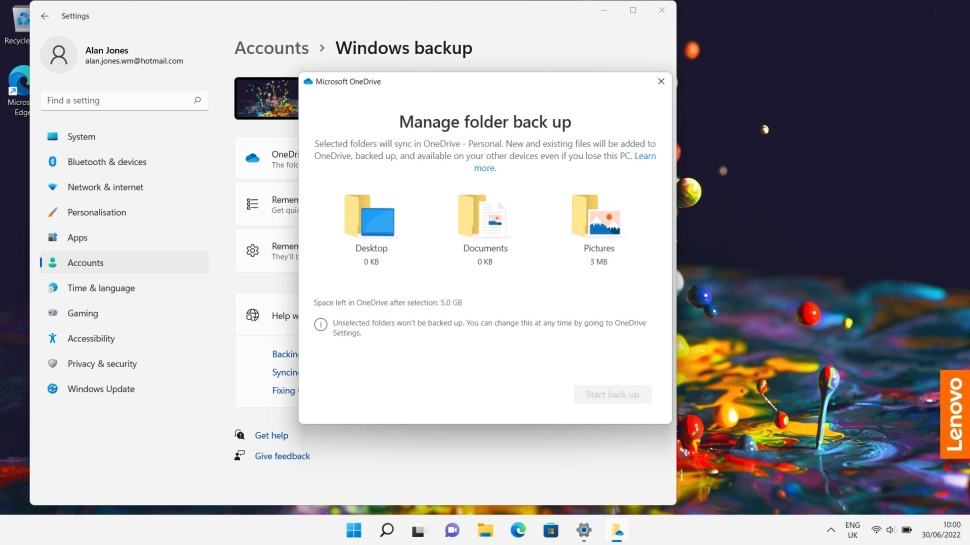Image resolution: width=970 pixels, height=545 pixels.
Task: Select the Pictures folder icon for backup
Action: (597, 215)
